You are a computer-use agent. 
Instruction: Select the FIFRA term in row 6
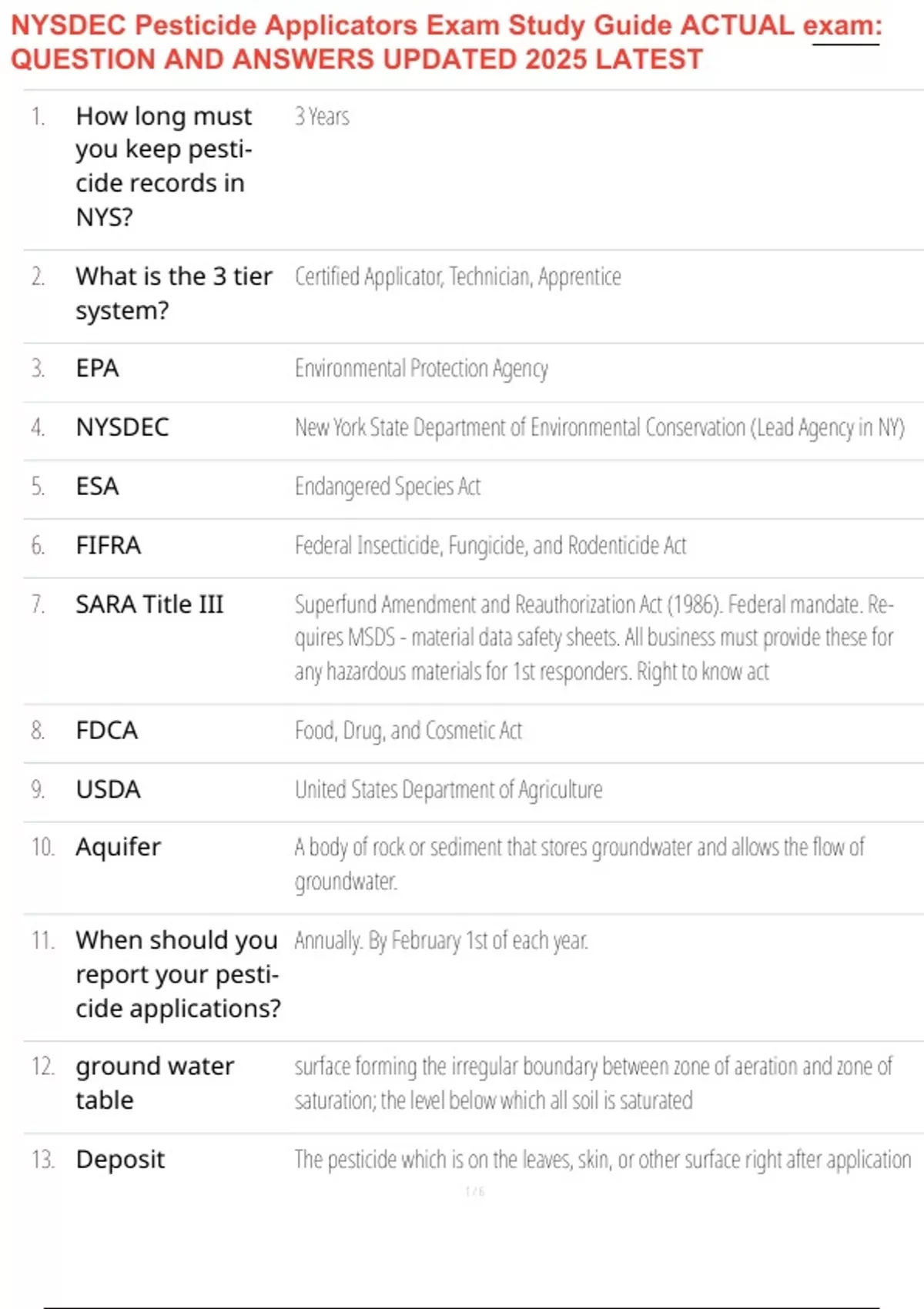tap(109, 545)
